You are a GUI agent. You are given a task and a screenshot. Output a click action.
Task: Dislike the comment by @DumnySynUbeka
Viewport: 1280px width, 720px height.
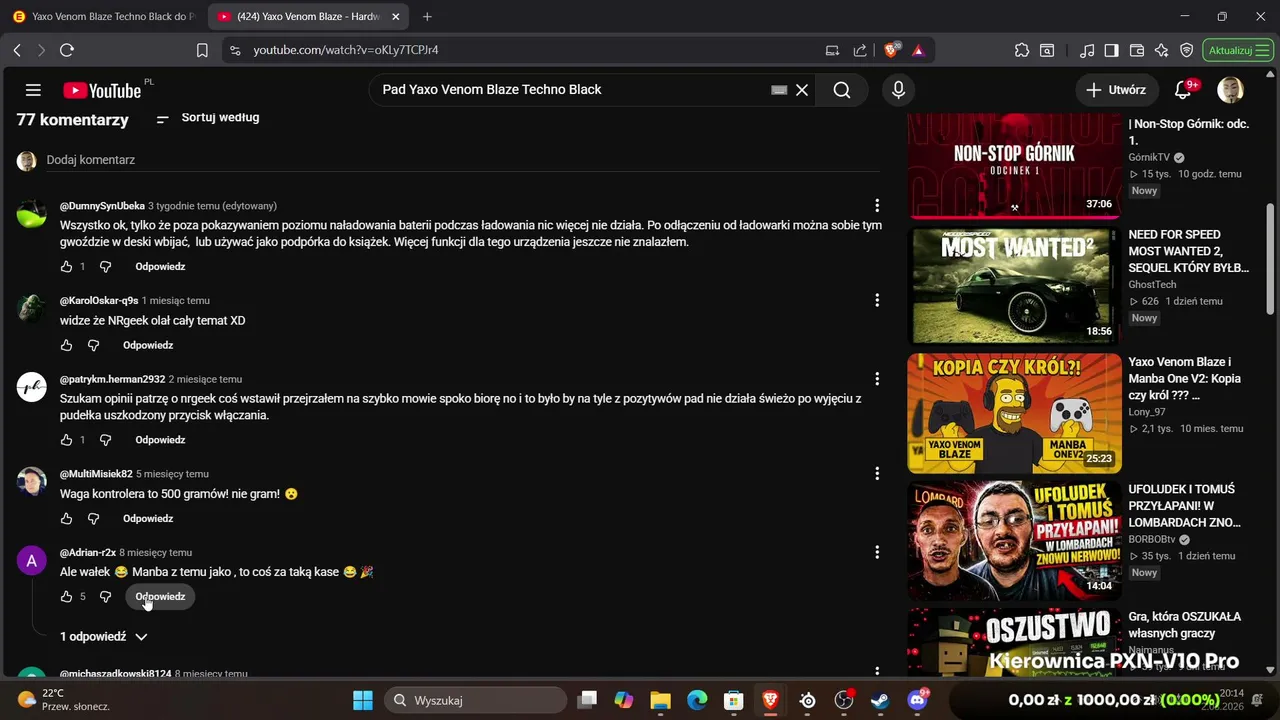tap(105, 267)
